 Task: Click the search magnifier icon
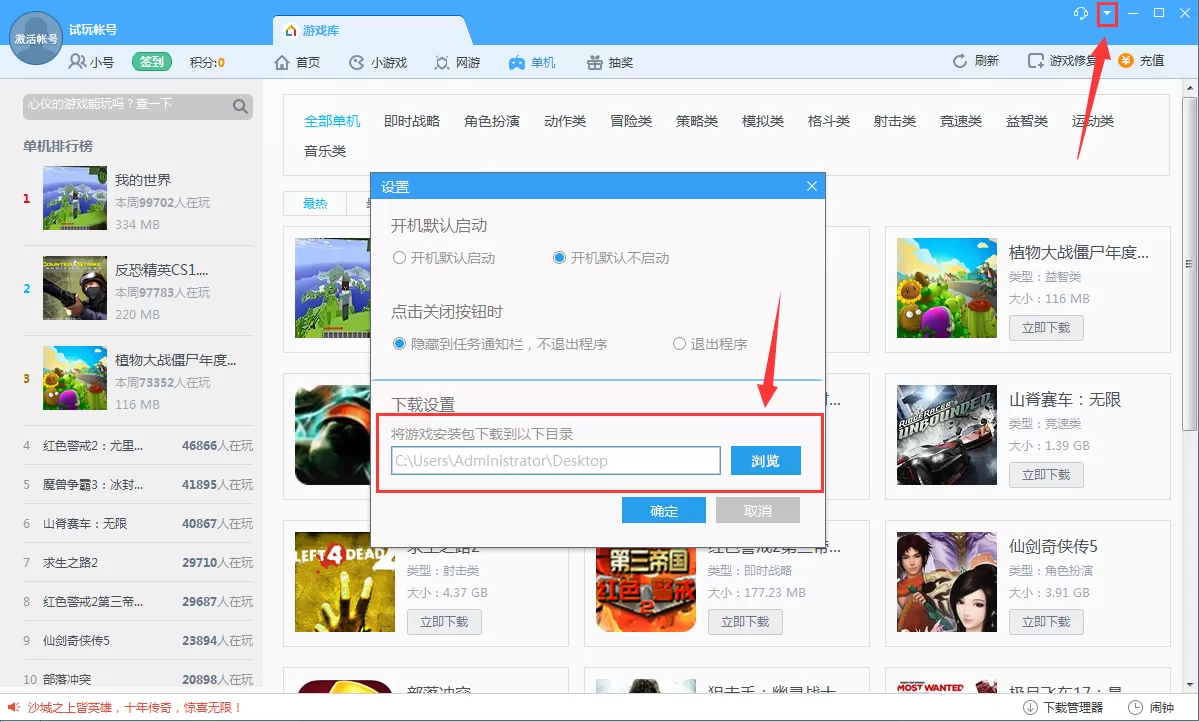point(240,106)
